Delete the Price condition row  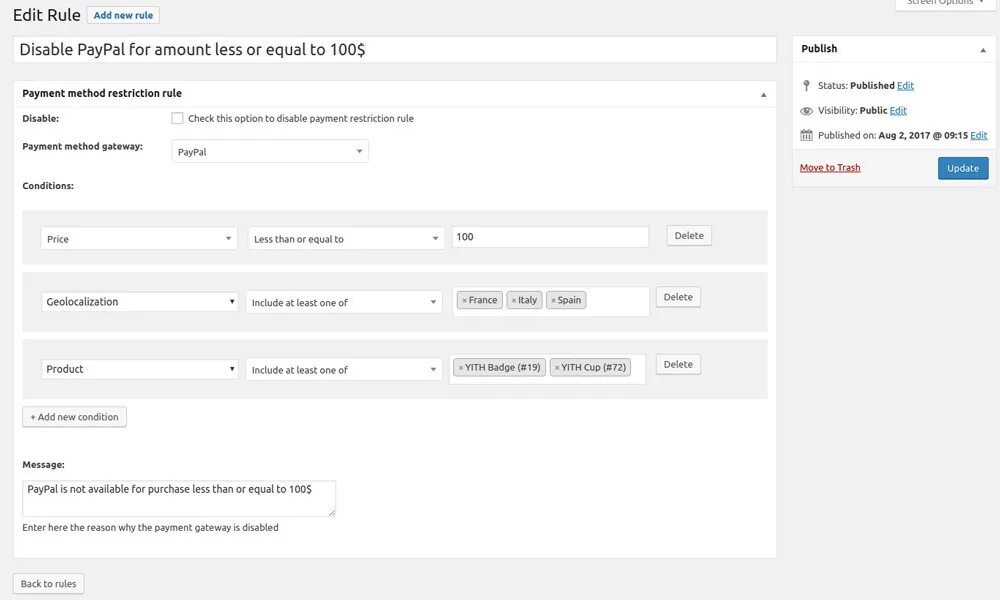[x=689, y=236]
